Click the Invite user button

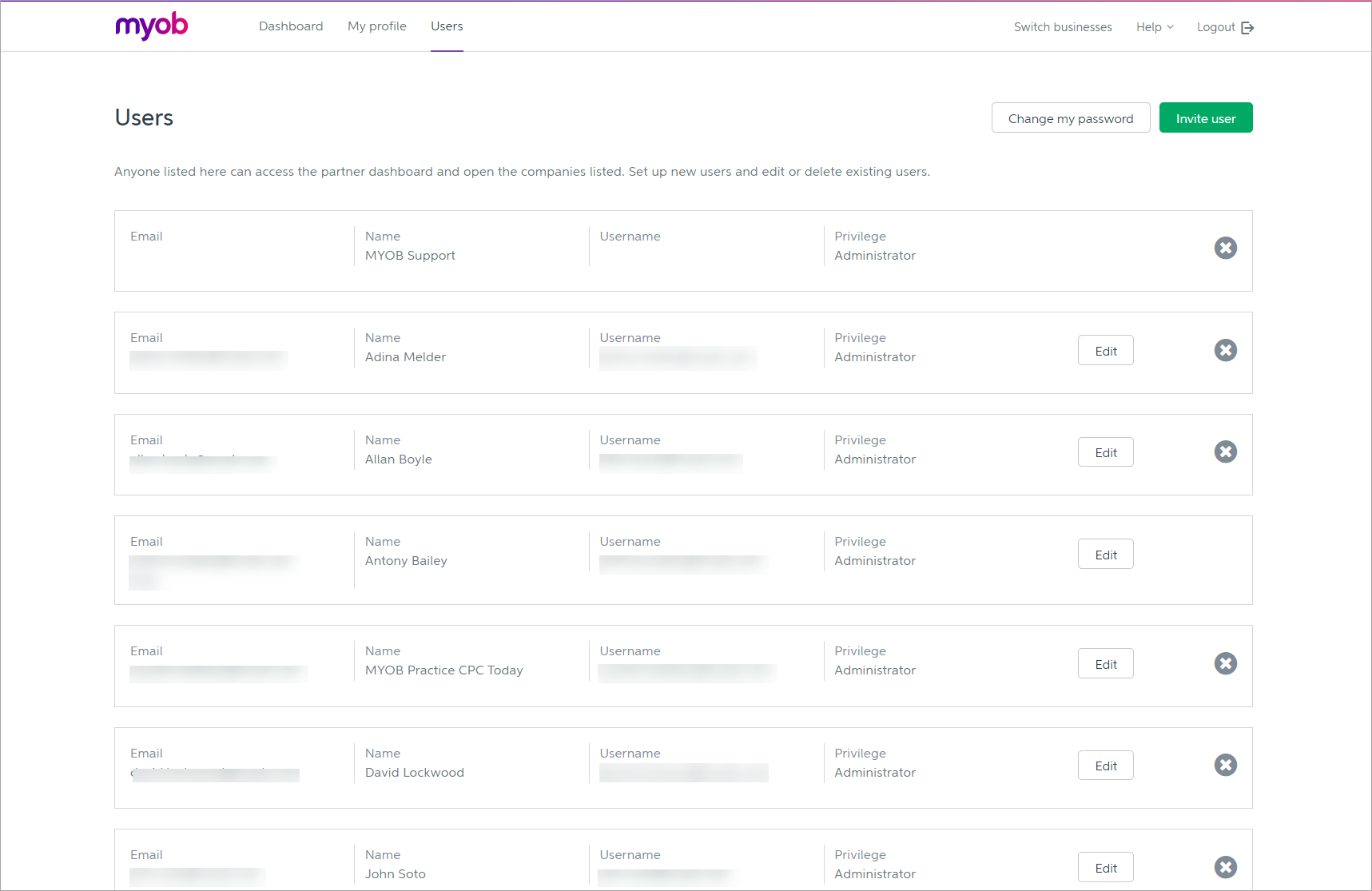pyautogui.click(x=1206, y=117)
